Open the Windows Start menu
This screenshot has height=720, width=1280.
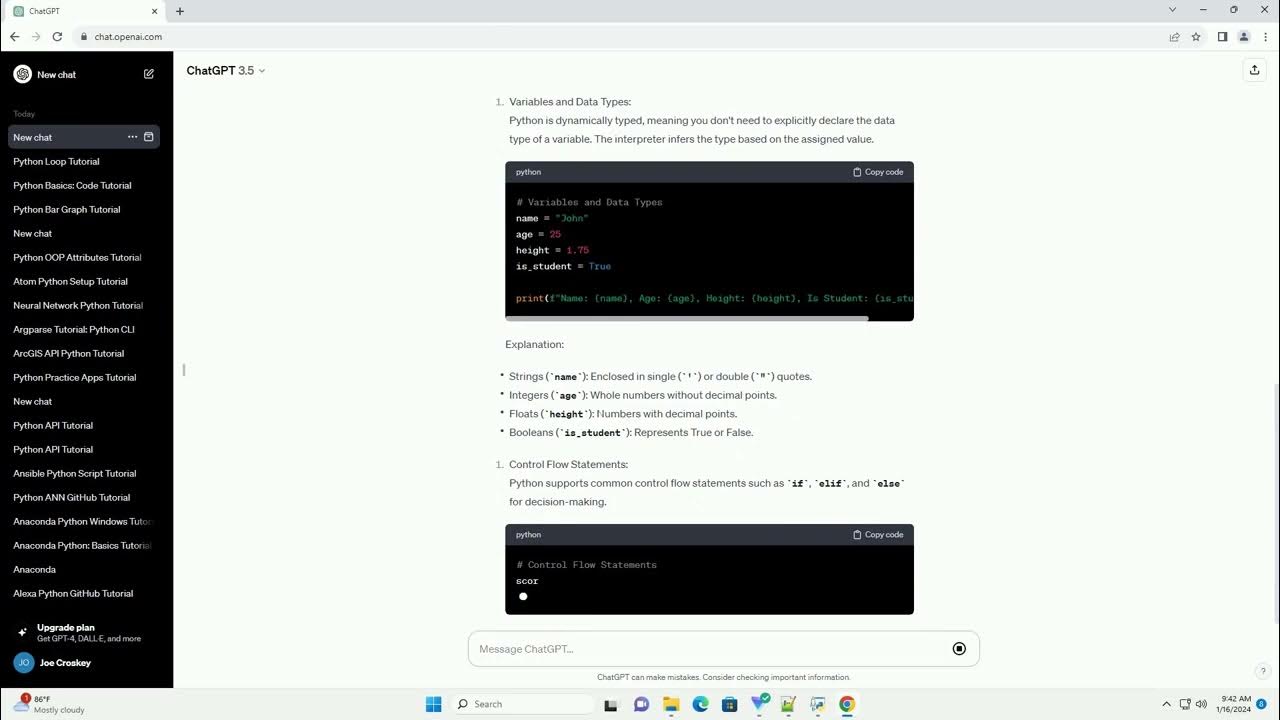433,704
